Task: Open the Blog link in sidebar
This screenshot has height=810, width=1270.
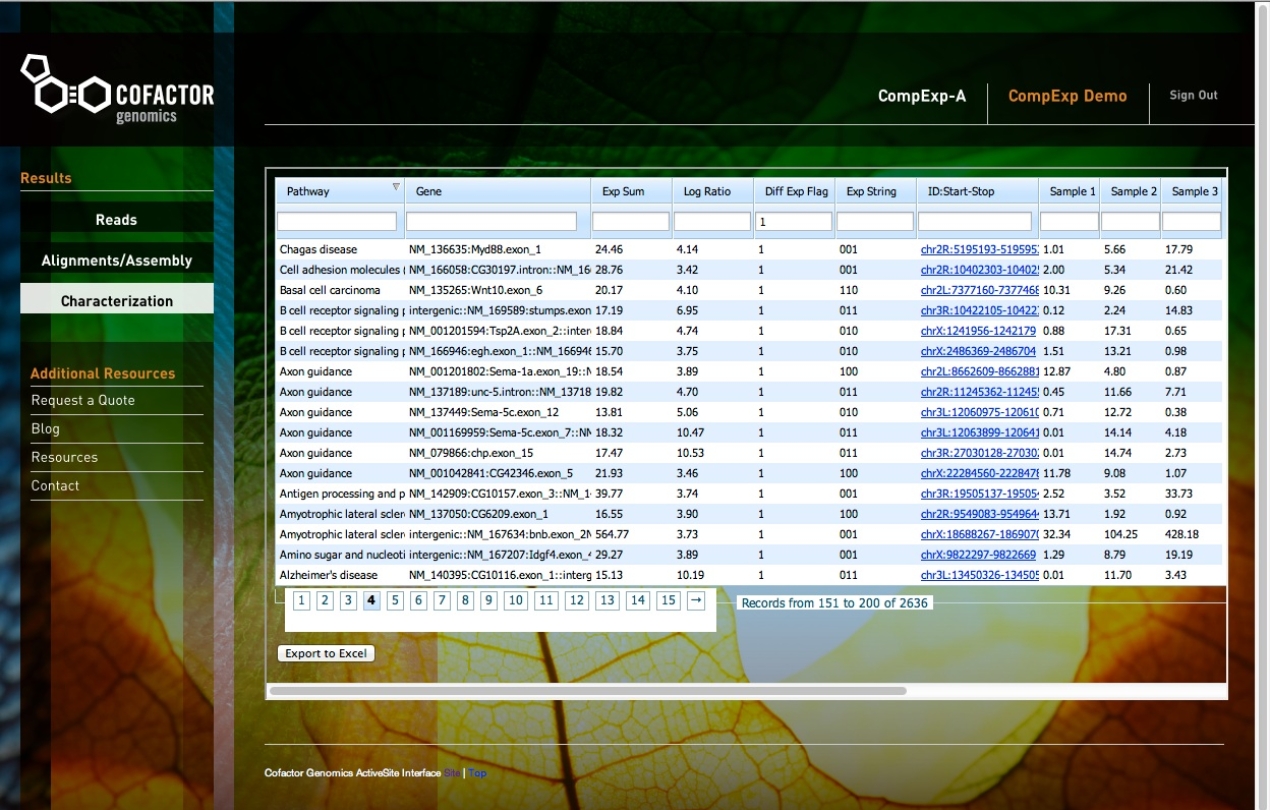Action: [46, 429]
